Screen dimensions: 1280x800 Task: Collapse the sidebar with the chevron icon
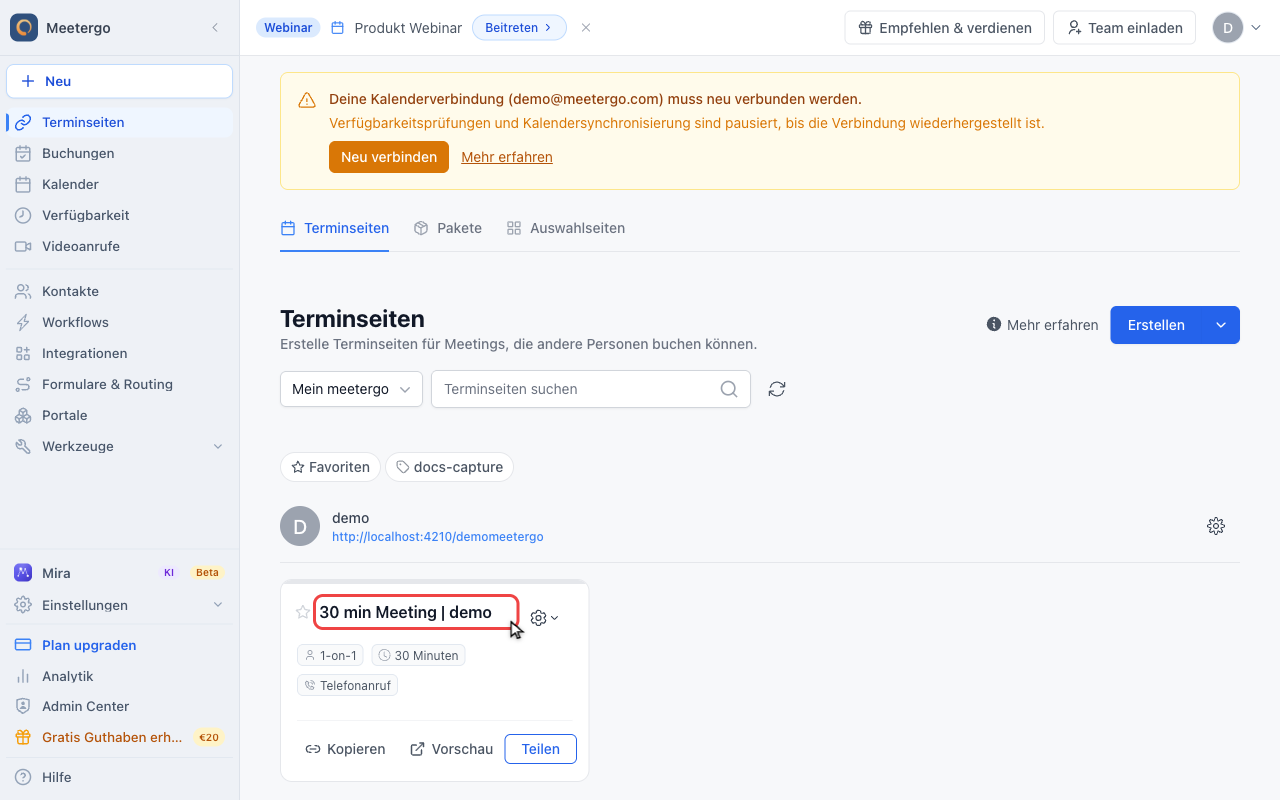click(x=215, y=28)
